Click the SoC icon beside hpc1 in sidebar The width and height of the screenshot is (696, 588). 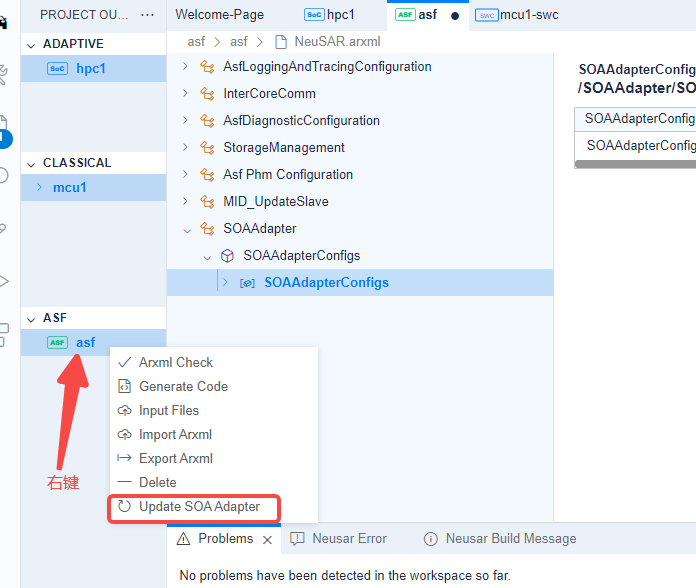[57, 69]
